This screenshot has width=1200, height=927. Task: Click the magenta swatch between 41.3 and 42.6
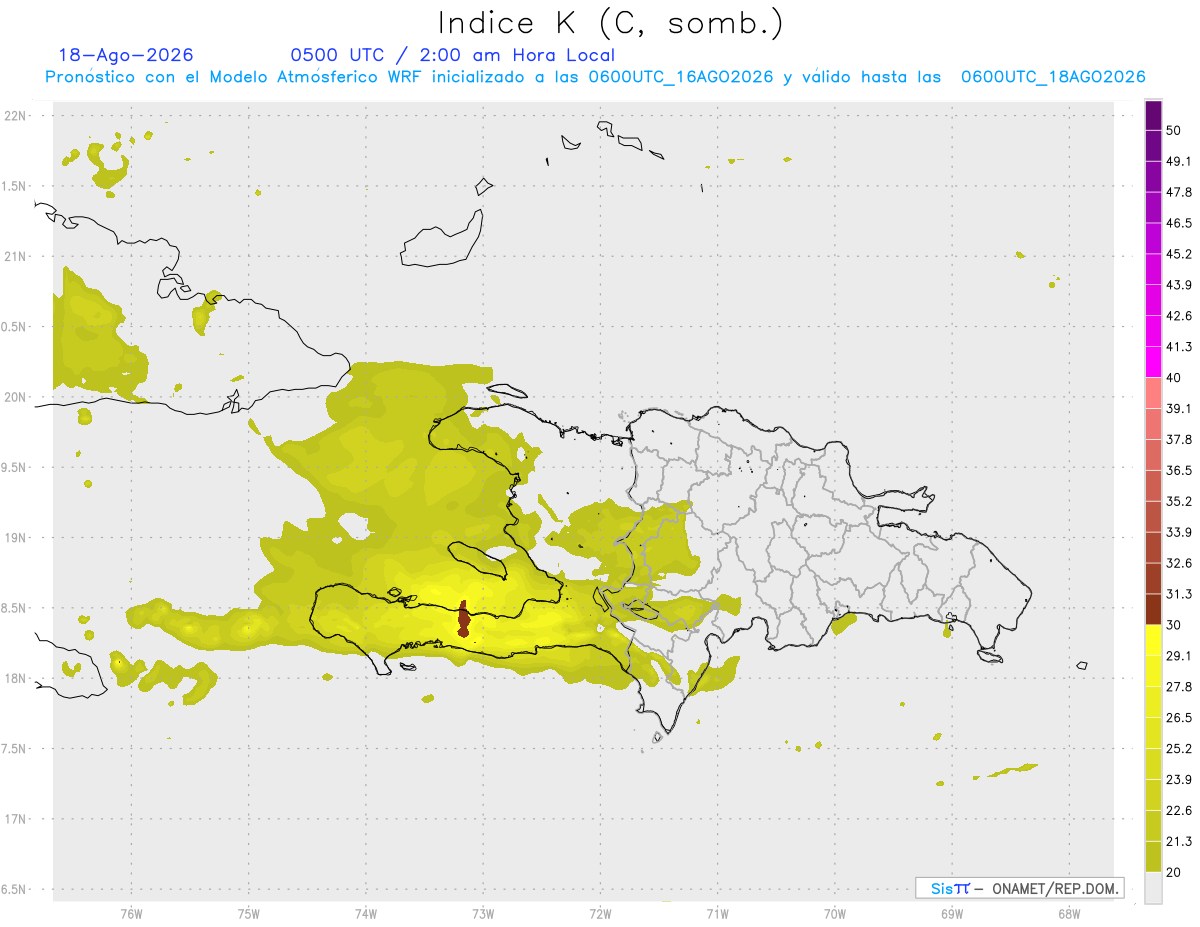[x=1154, y=331]
